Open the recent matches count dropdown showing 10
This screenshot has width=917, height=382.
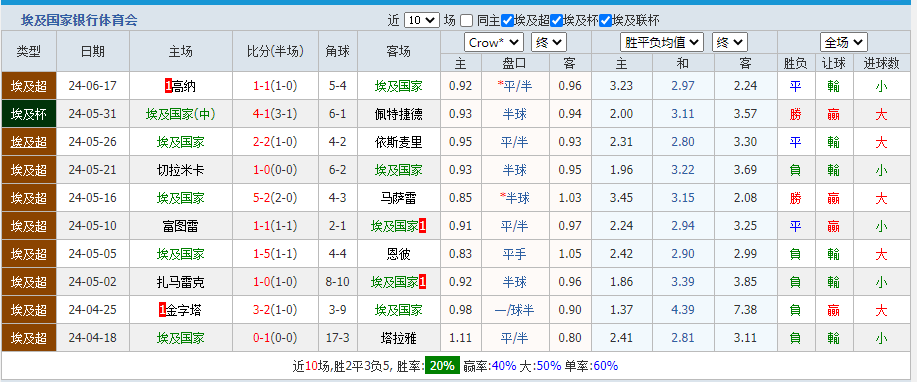(421, 20)
